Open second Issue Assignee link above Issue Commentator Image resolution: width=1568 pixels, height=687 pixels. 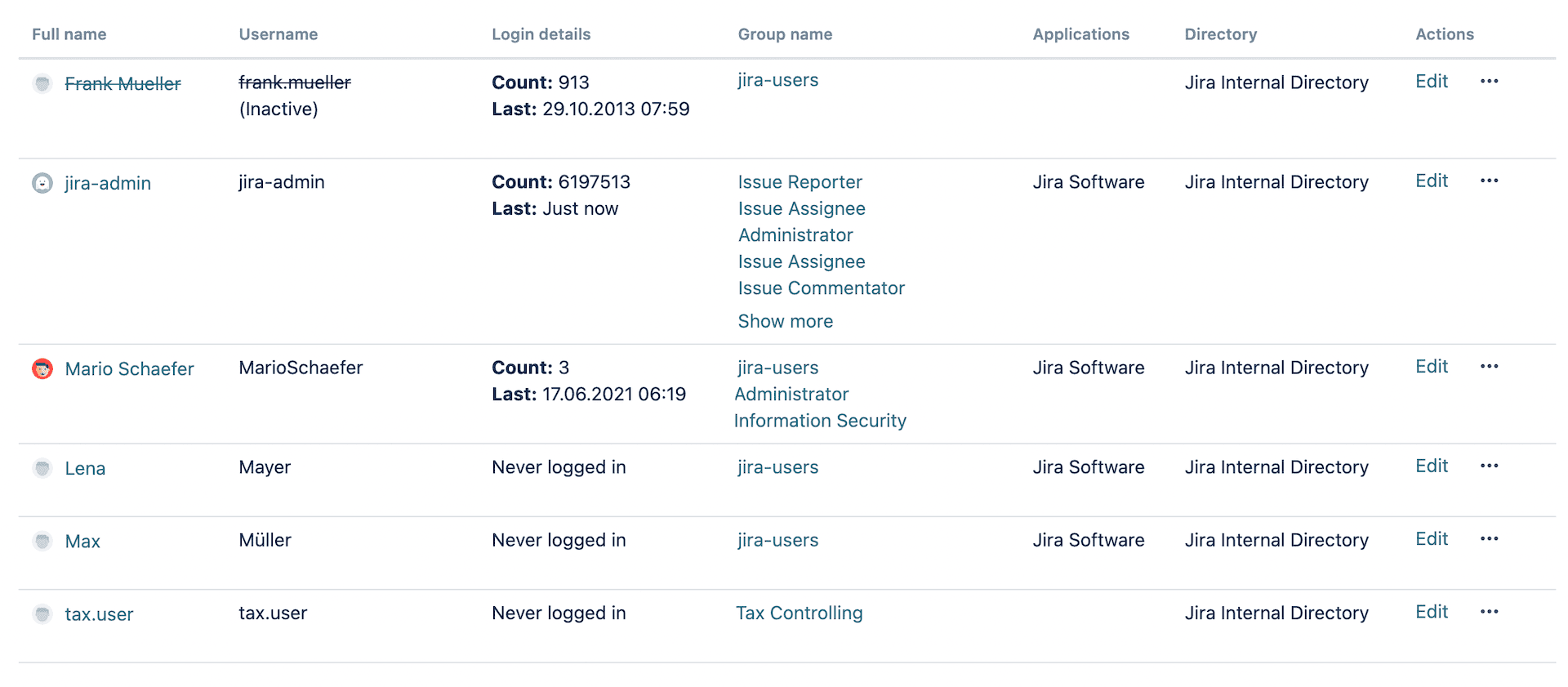coord(801,261)
